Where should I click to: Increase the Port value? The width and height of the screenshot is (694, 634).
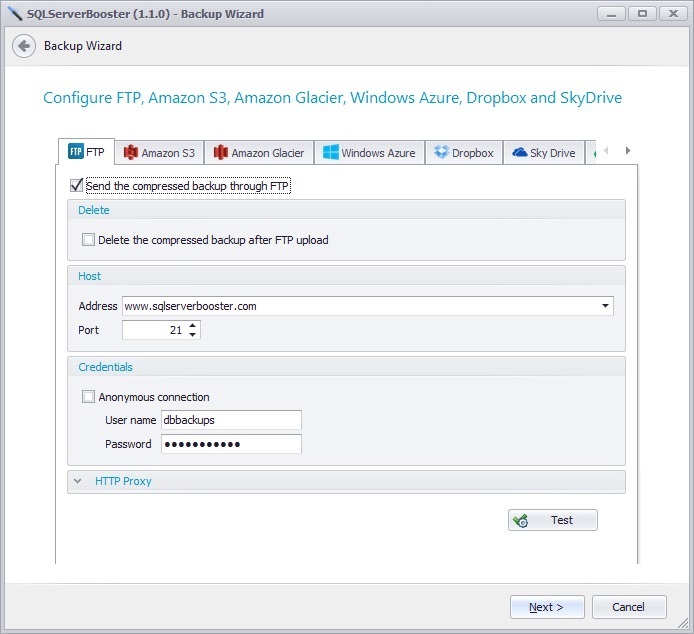pyautogui.click(x=193, y=325)
